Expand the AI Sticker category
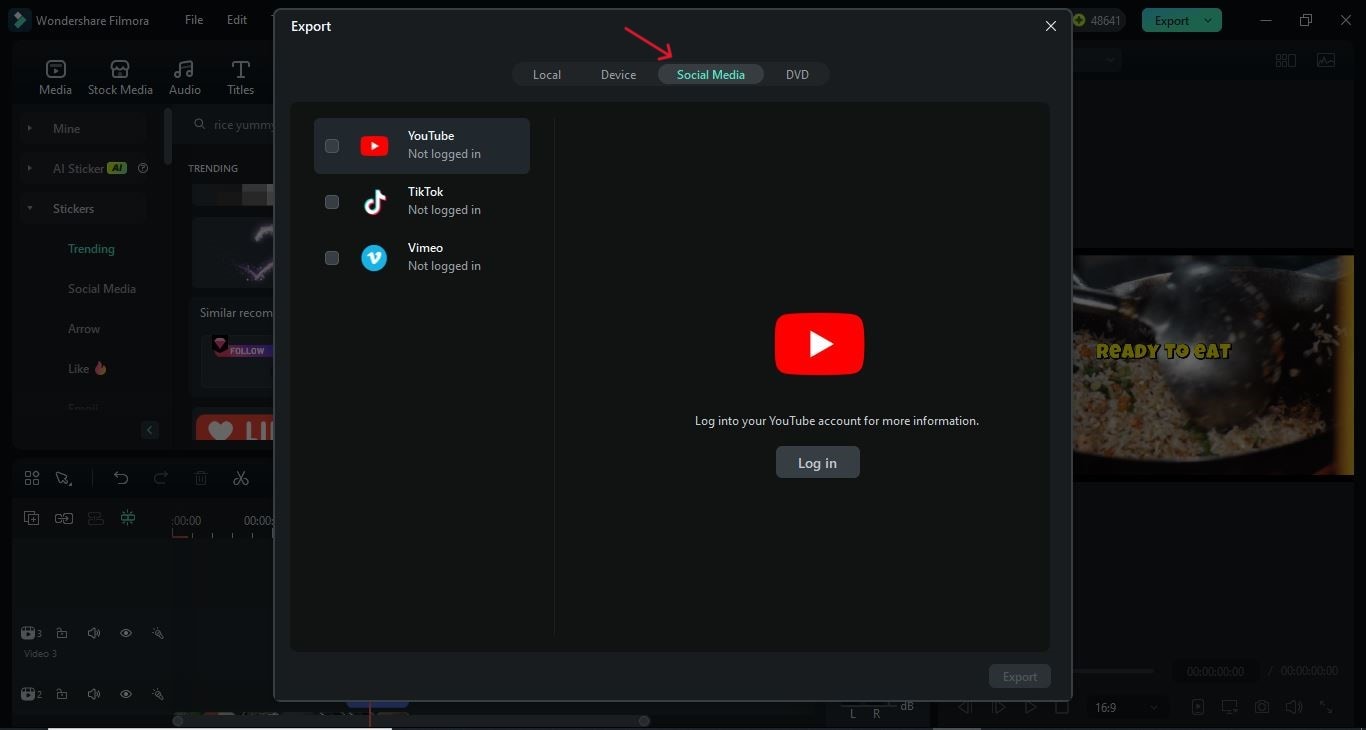This screenshot has width=1366, height=730. coord(29,168)
